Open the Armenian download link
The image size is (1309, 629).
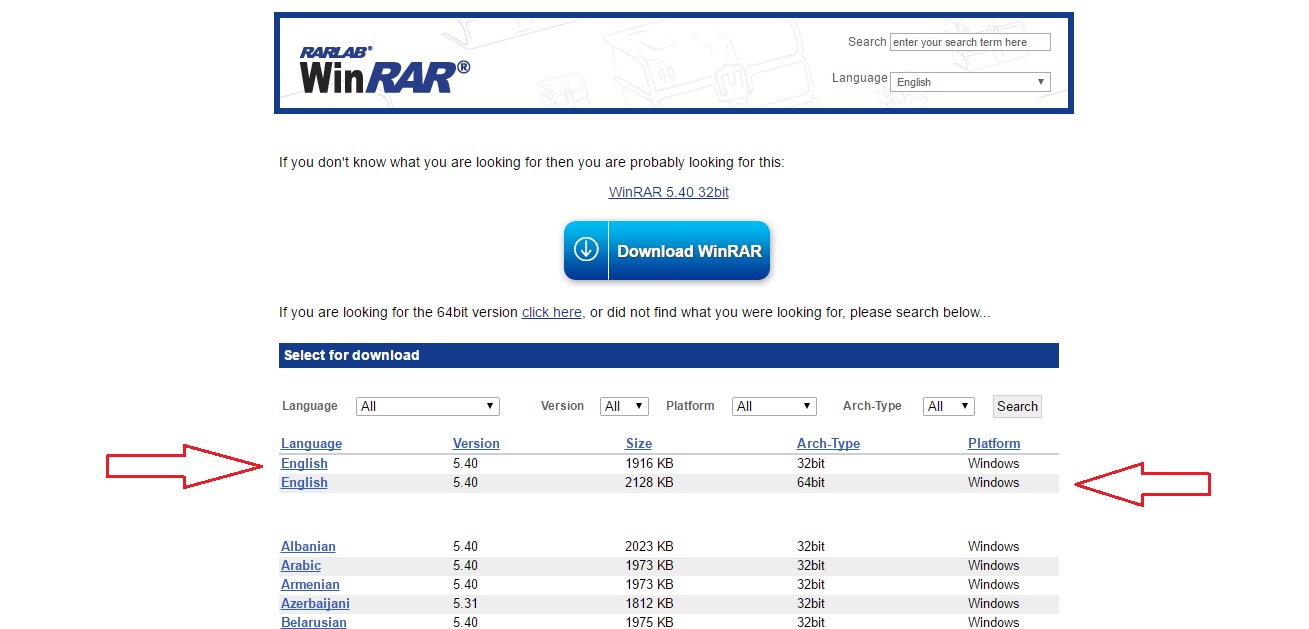310,584
